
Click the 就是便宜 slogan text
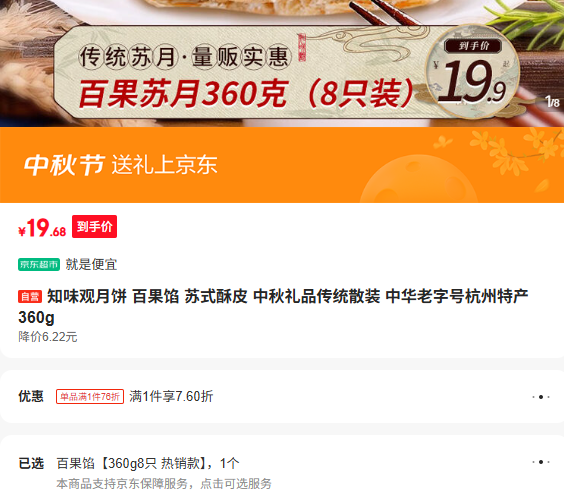pyautogui.click(x=91, y=265)
